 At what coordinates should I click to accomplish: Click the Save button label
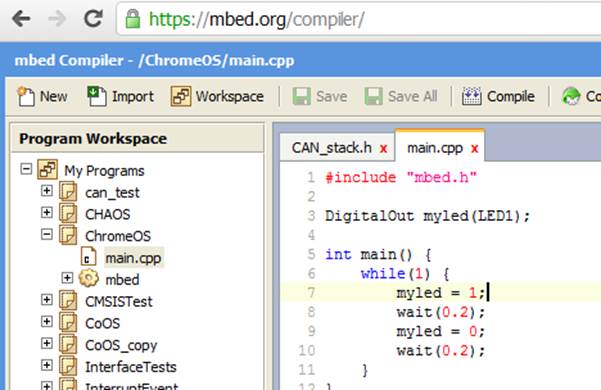(332, 97)
